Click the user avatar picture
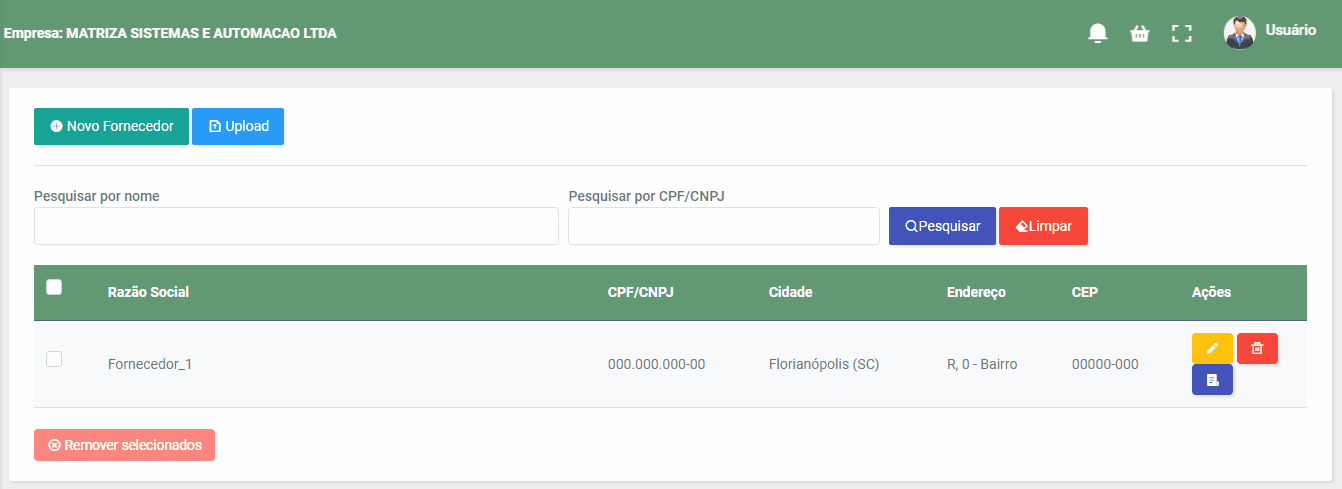 (x=1240, y=33)
